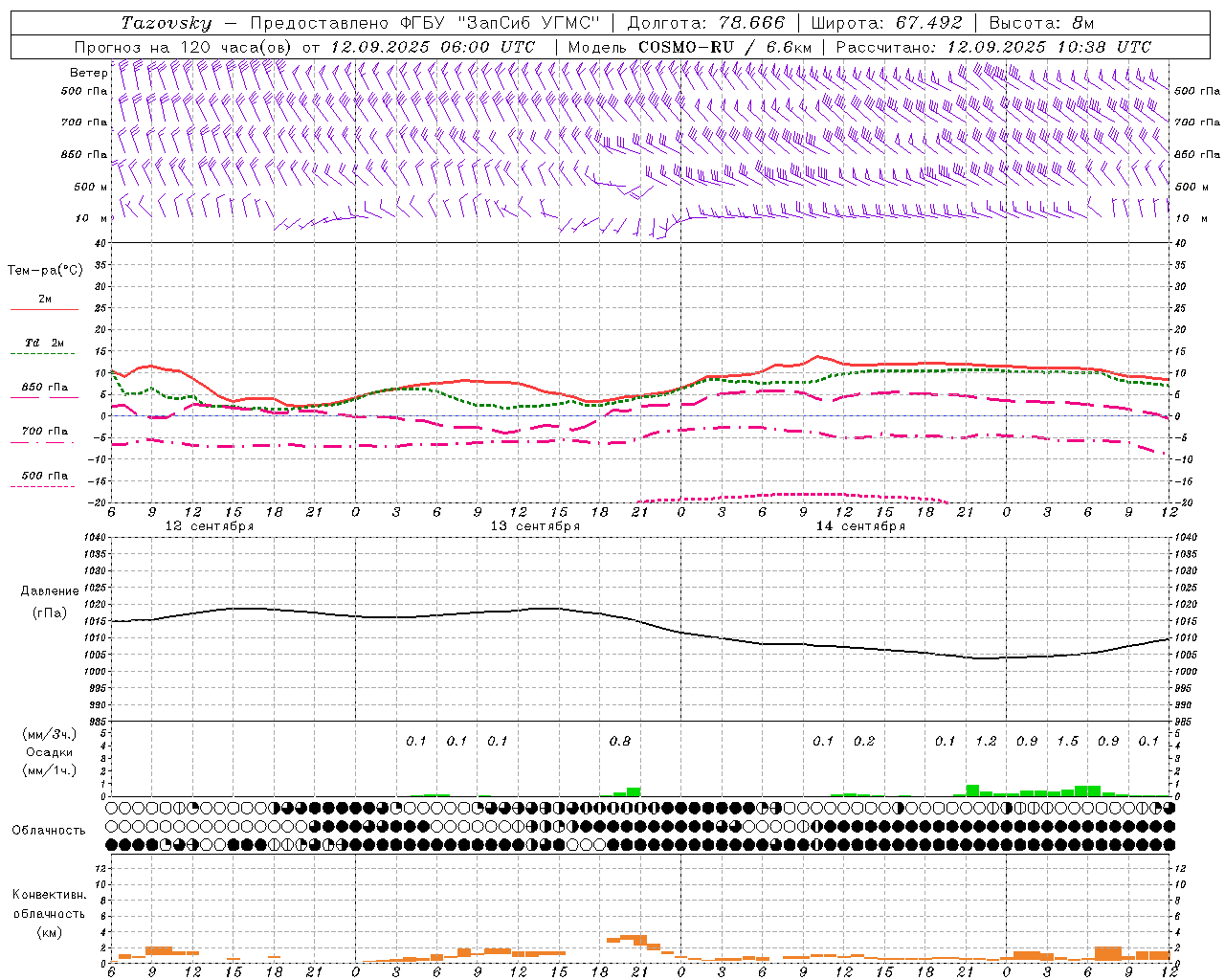
Task: Click the '(мм/3ч.)' precipitation unit label
Action: 50,734
